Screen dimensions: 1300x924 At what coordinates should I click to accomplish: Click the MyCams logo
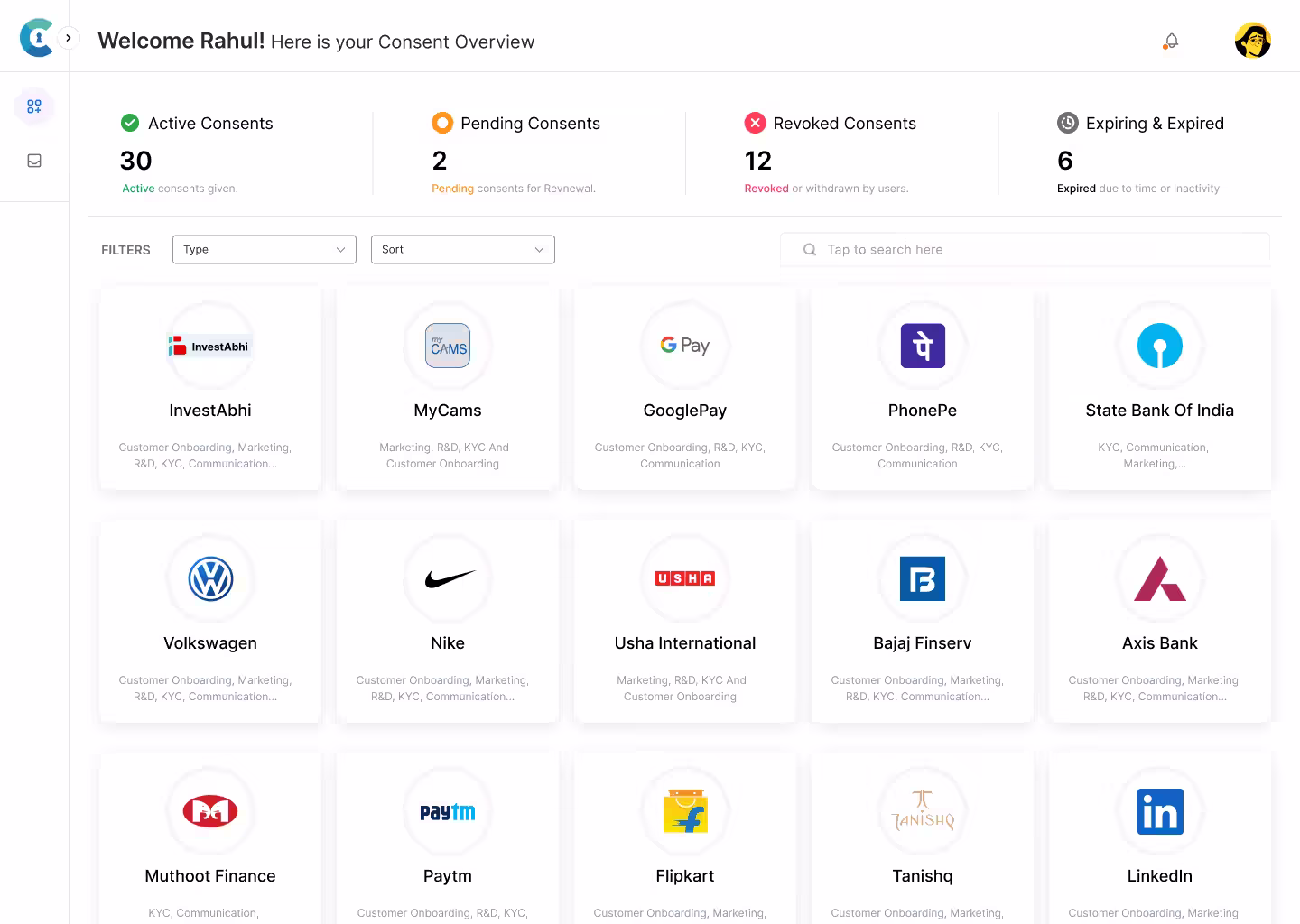point(448,346)
